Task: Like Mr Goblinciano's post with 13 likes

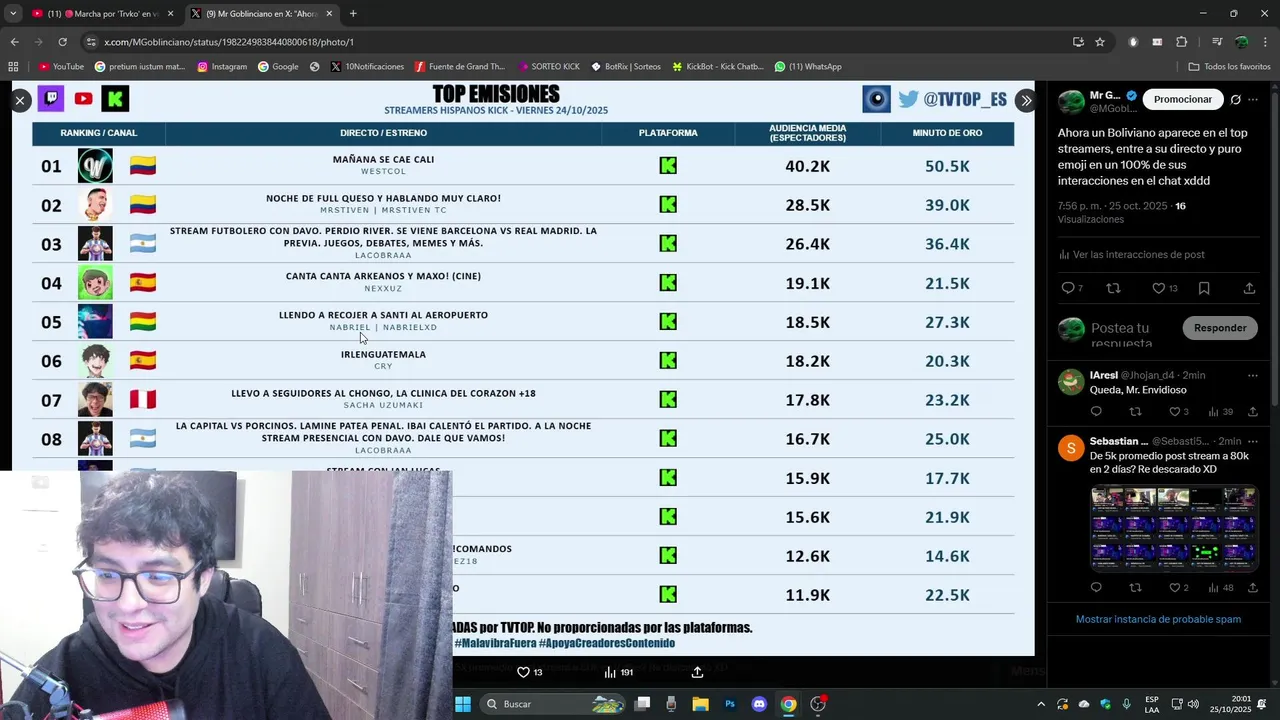Action: tap(1158, 288)
